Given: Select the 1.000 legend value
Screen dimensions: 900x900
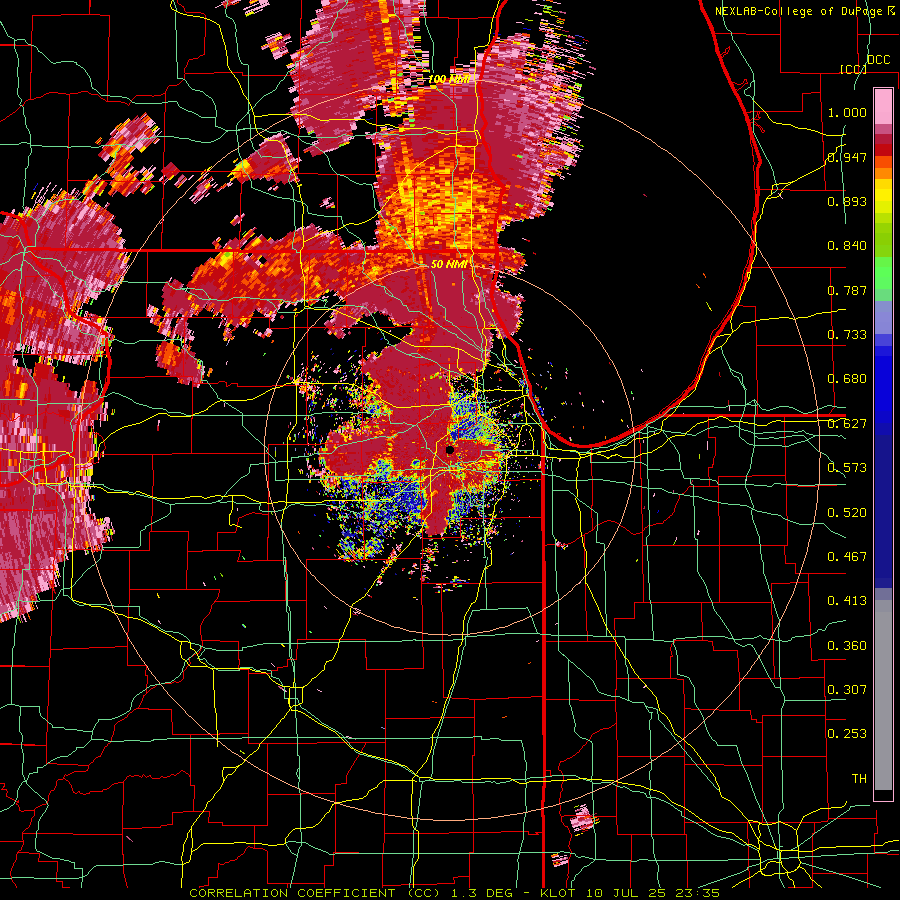Looking at the screenshot, I should point(847,112).
